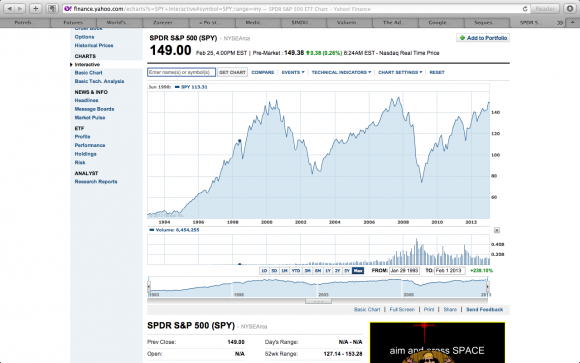This screenshot has width=580, height=363.
Task: Click the FROM date field
Action: pos(404,271)
